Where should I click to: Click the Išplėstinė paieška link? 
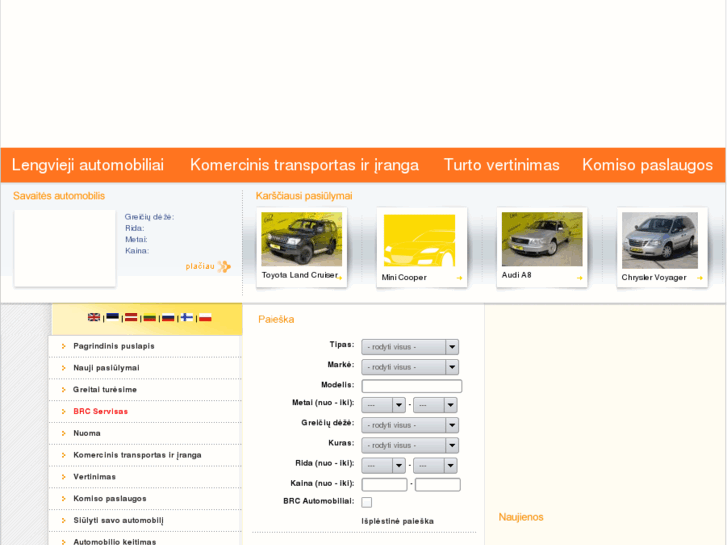click(397, 521)
